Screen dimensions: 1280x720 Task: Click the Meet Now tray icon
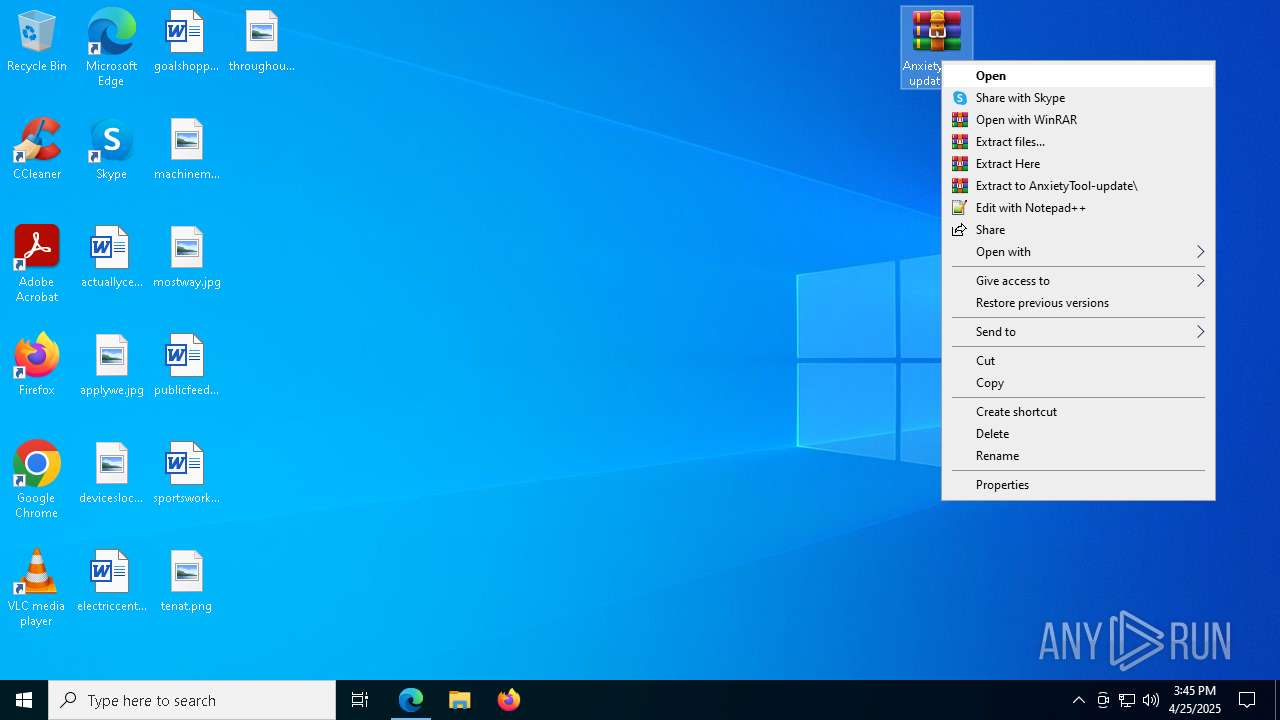[x=1103, y=700]
